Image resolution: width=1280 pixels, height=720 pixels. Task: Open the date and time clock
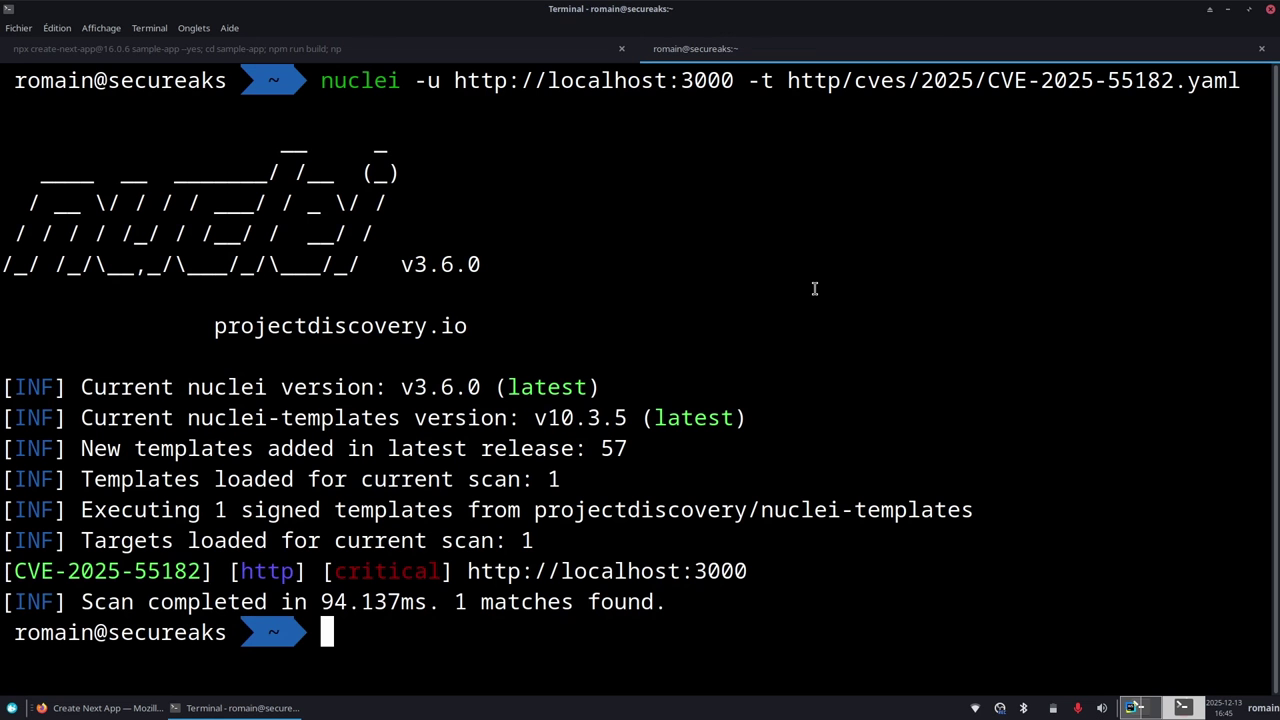(1224, 708)
